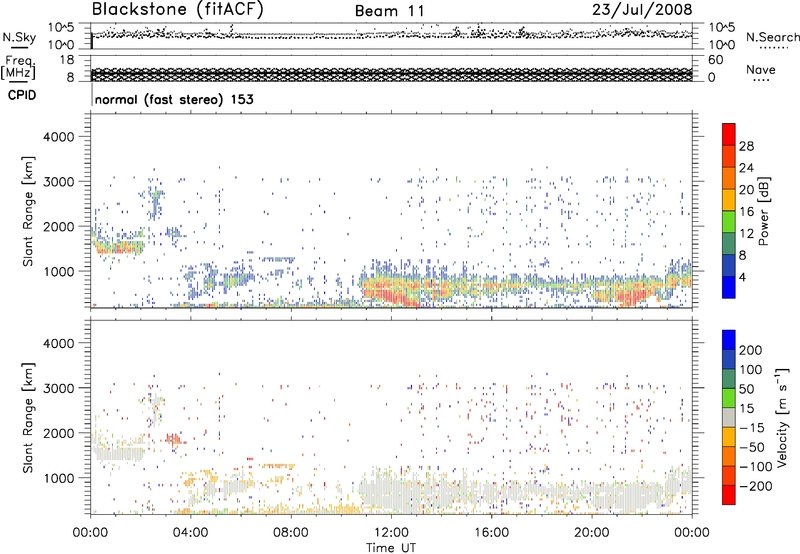Click the "2000" tick of the power panel

pos(58,226)
